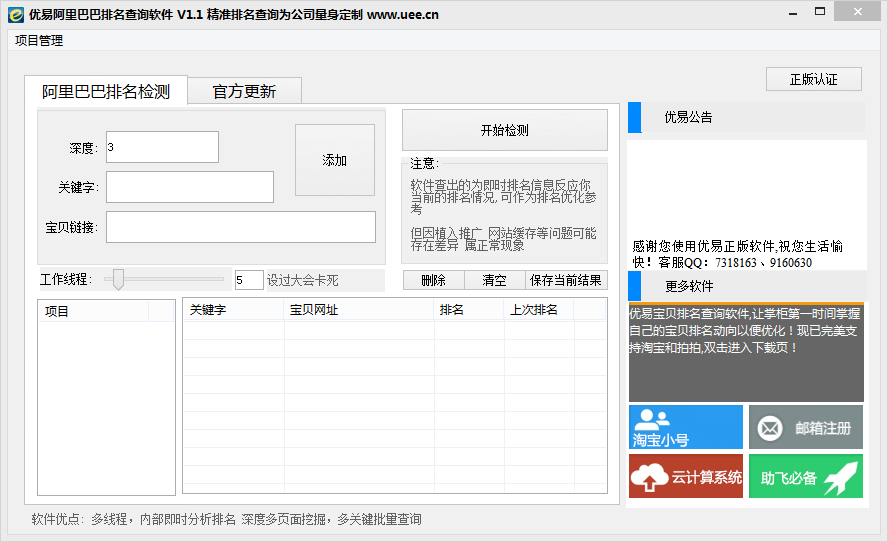Viewport: 888px width, 542px height.
Task: Click the 删除 button
Action: click(x=433, y=280)
